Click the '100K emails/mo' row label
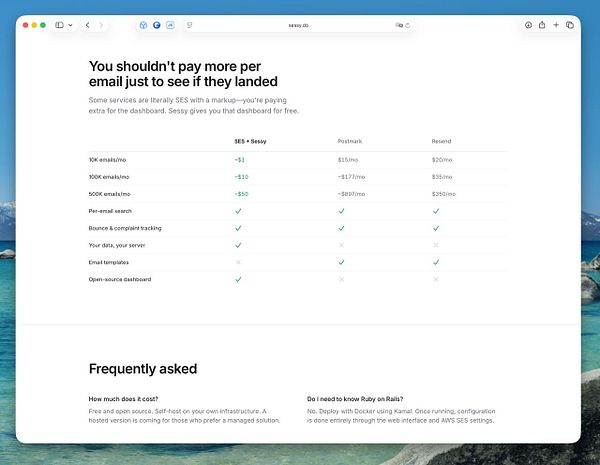The height and width of the screenshot is (465, 600). 109,177
